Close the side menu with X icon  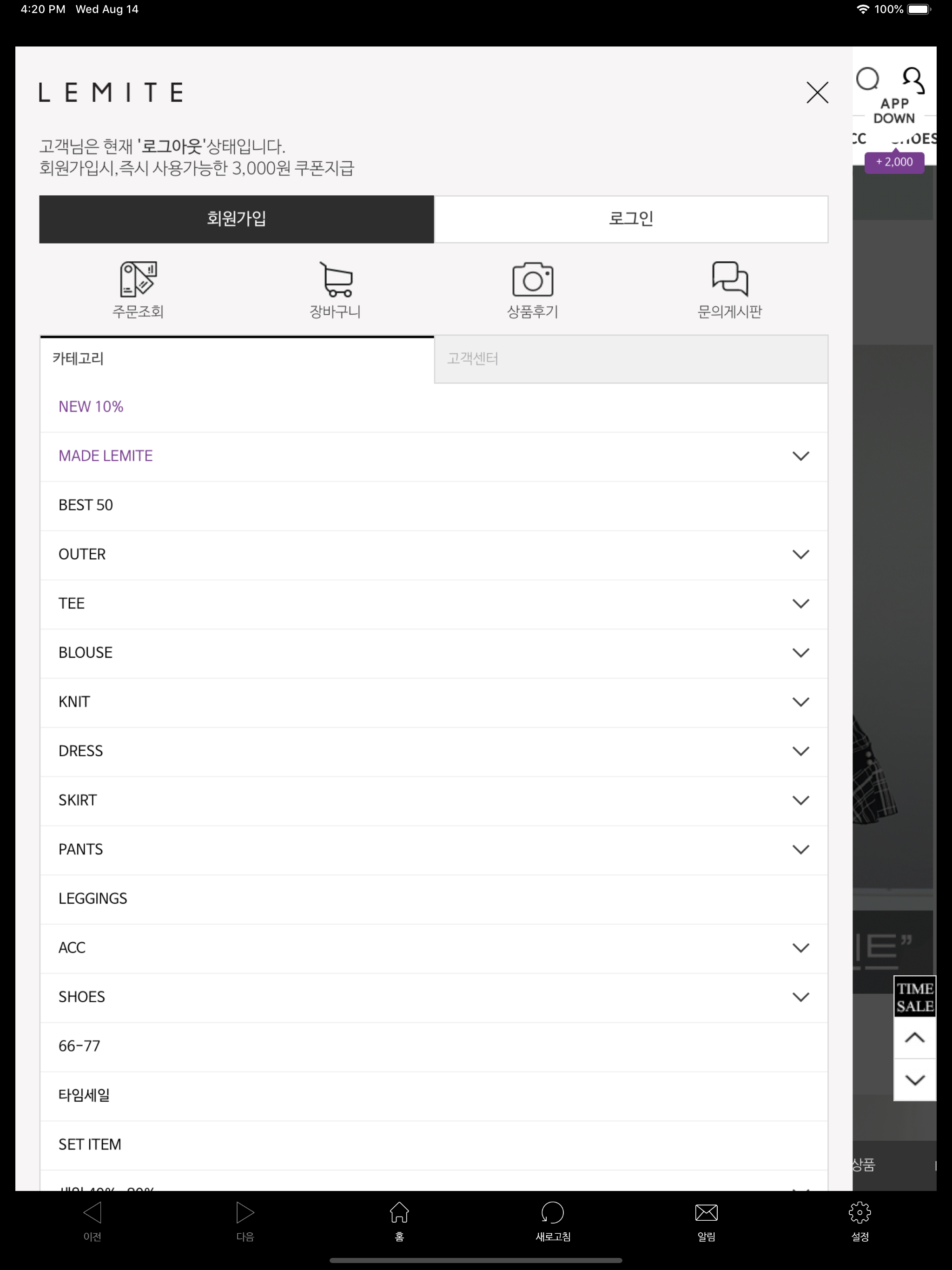[x=817, y=93]
